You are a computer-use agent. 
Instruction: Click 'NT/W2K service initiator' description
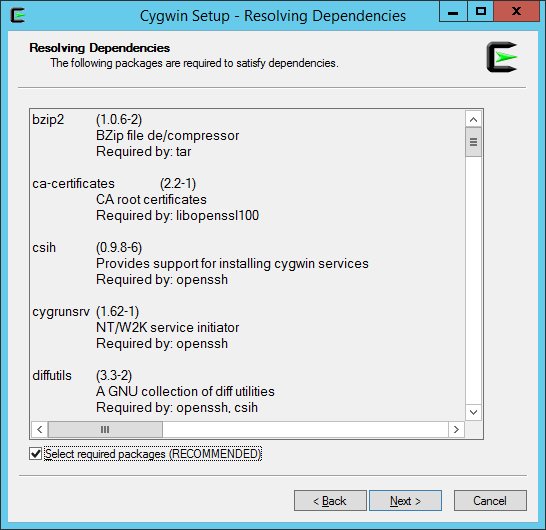(x=167, y=328)
